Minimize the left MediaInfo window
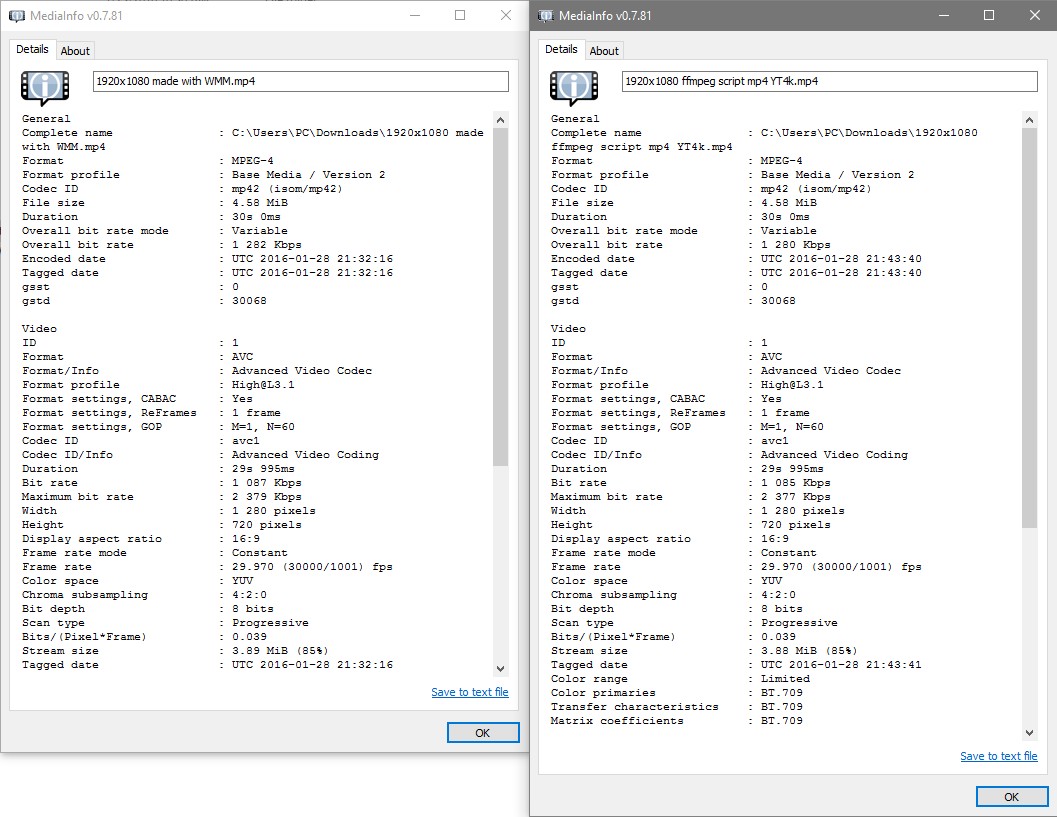 415,16
